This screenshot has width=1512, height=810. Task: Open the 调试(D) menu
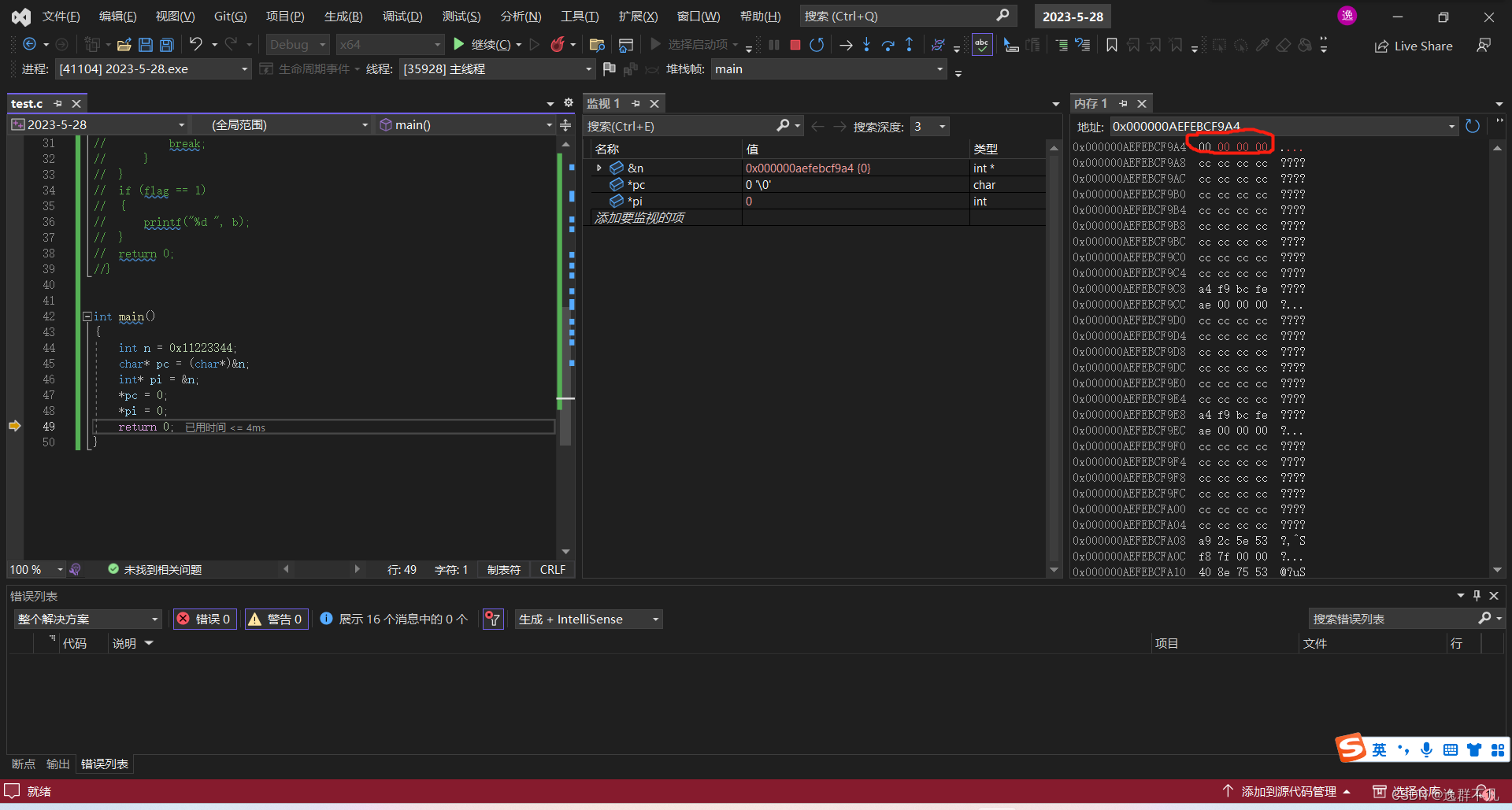402,16
